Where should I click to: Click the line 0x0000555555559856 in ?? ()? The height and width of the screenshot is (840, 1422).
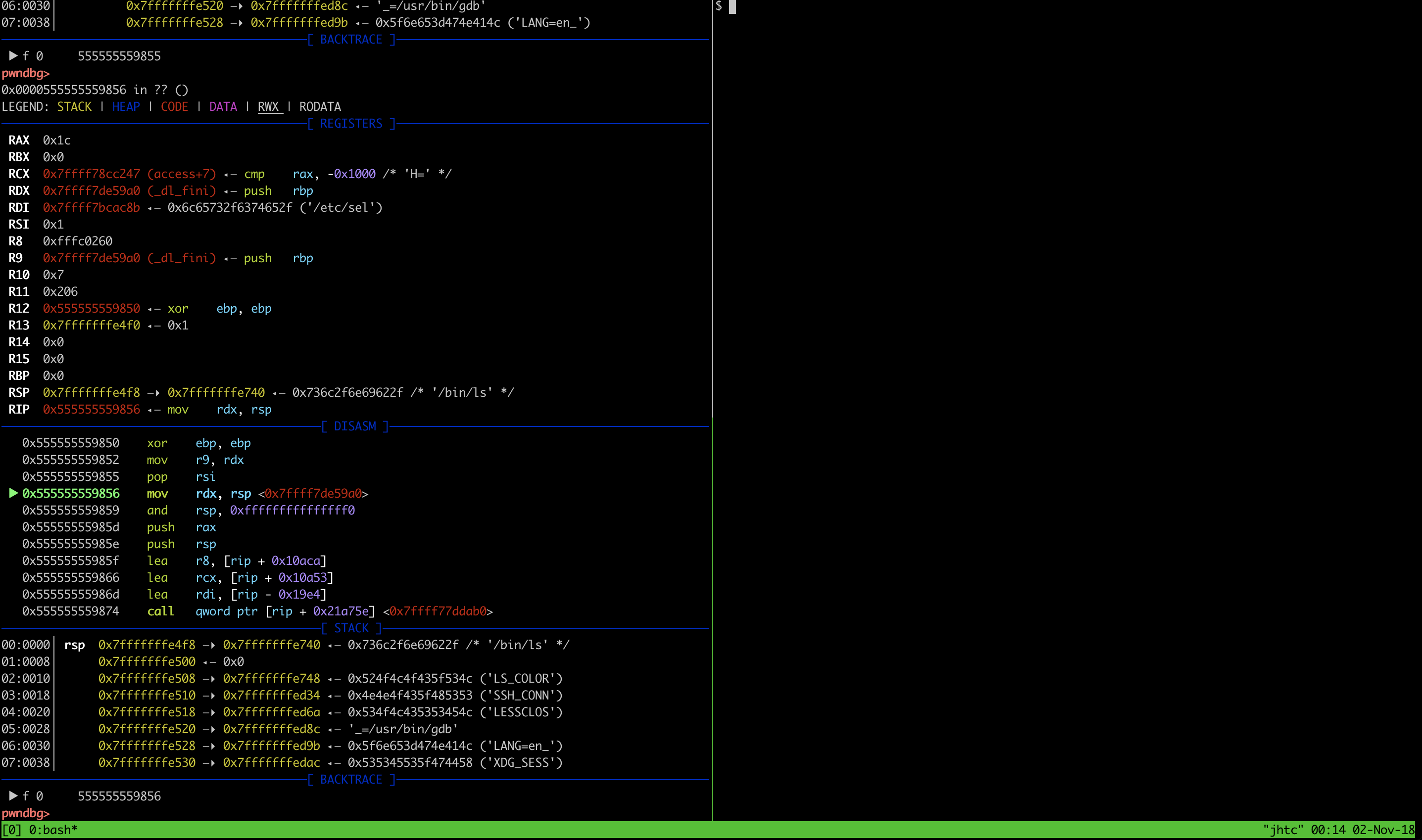click(95, 90)
